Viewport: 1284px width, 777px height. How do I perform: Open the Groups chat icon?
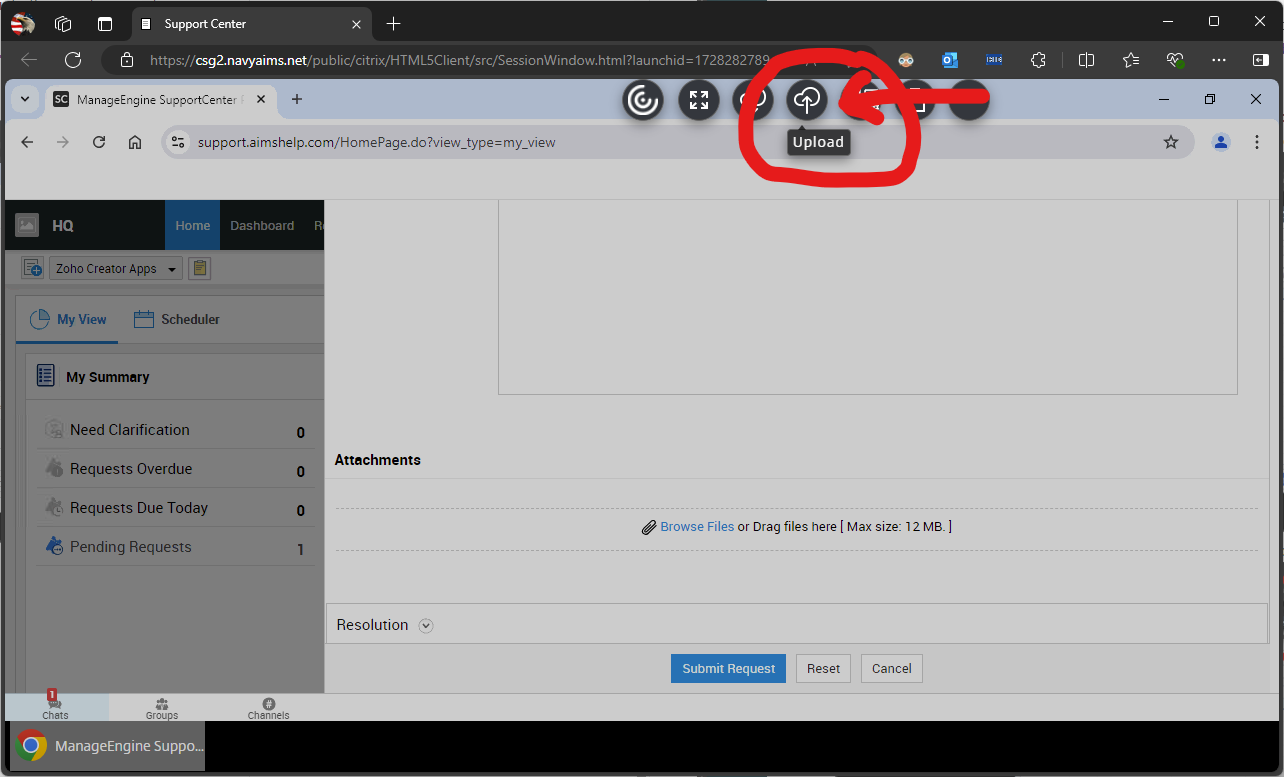[162, 708]
